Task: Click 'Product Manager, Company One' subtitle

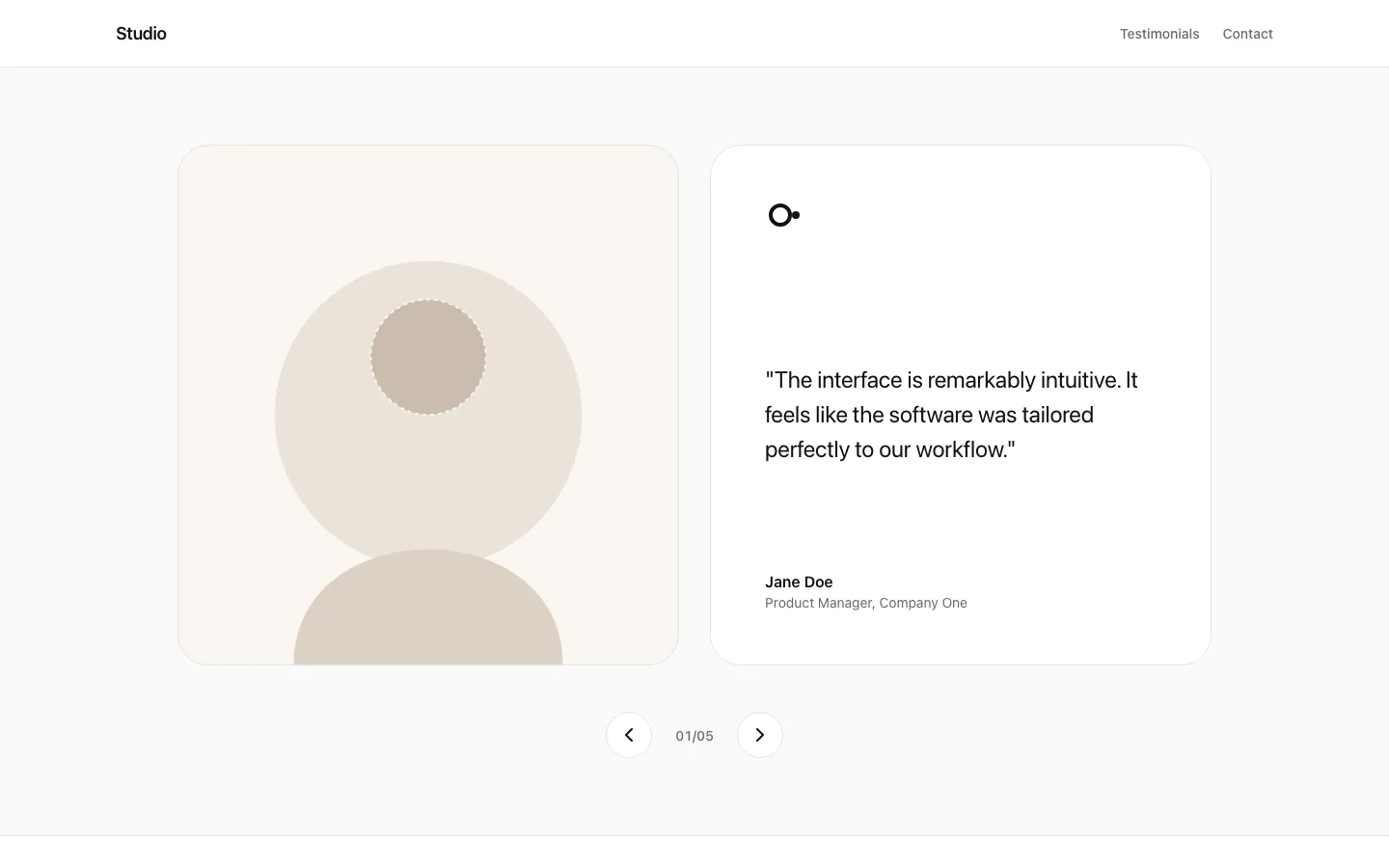Action: coord(866,603)
